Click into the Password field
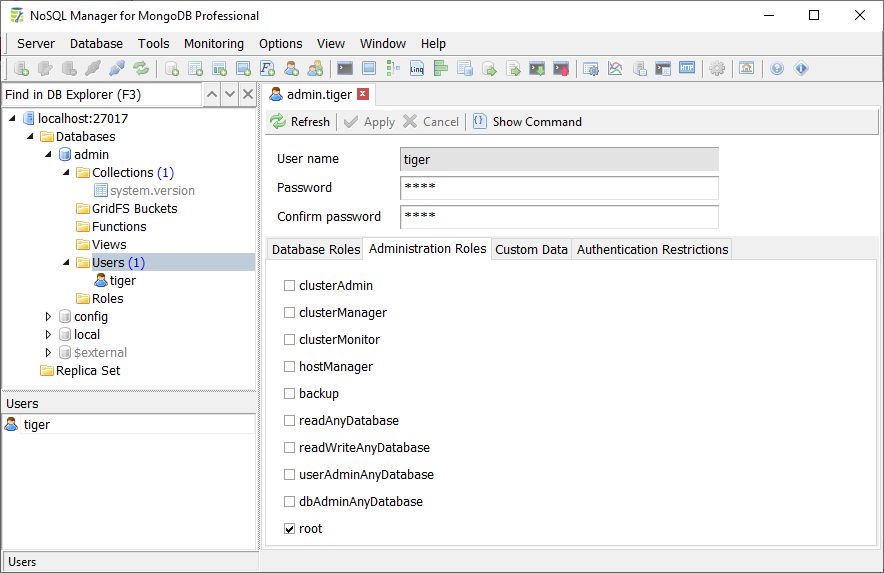 pyautogui.click(x=559, y=188)
